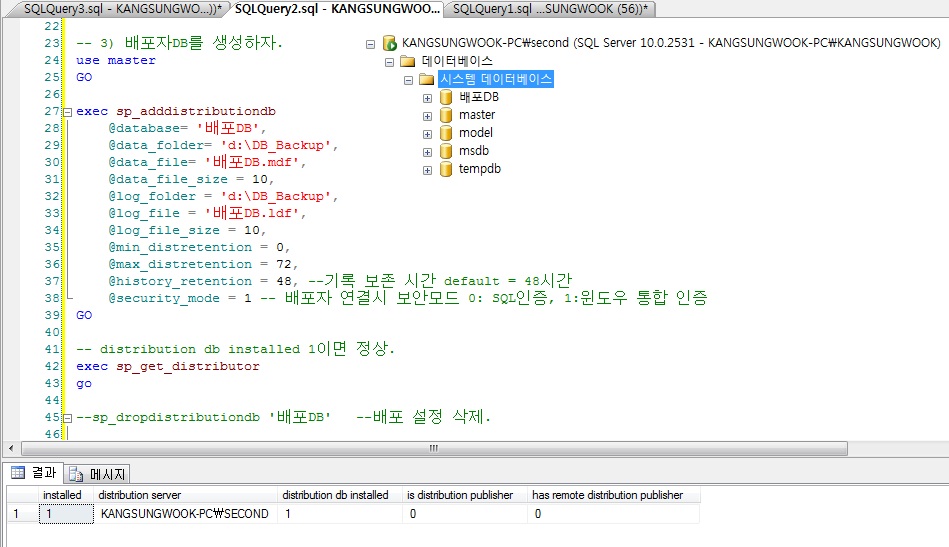The image size is (949, 547).
Task: Click the model database cylinder icon
Action: pyautogui.click(x=446, y=133)
